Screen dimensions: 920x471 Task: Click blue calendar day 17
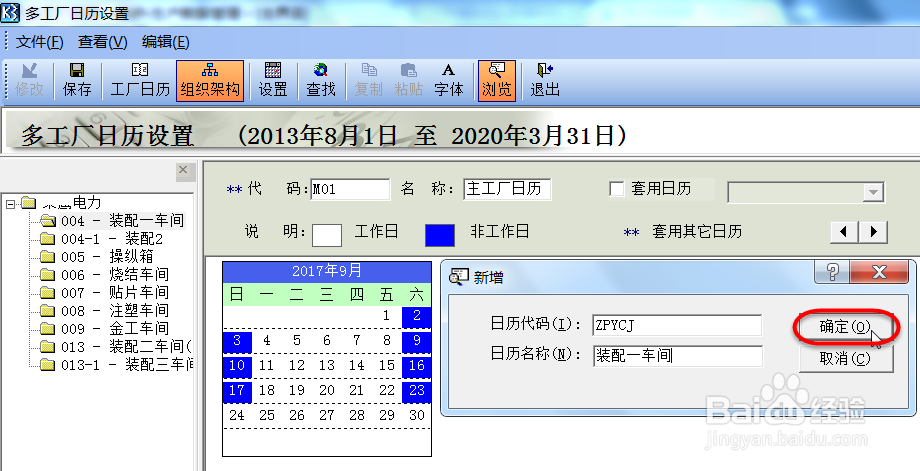tap(237, 390)
